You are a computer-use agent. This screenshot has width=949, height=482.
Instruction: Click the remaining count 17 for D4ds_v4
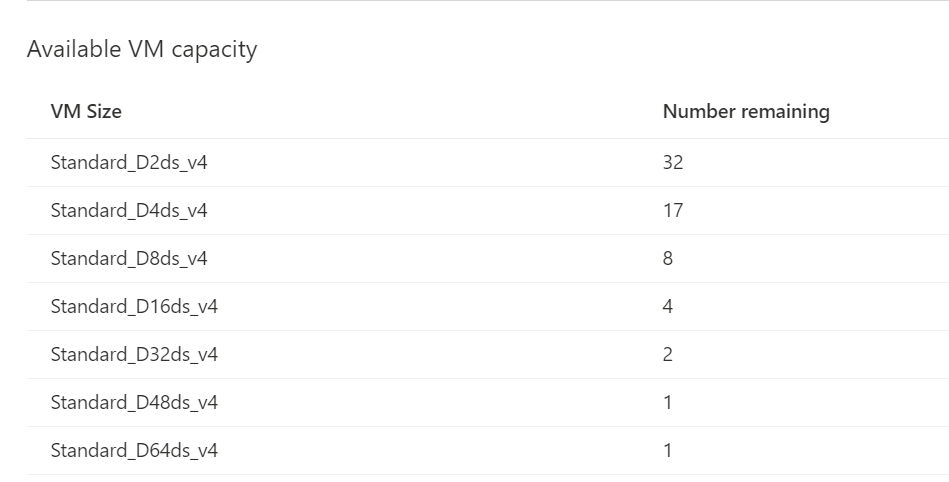673,210
